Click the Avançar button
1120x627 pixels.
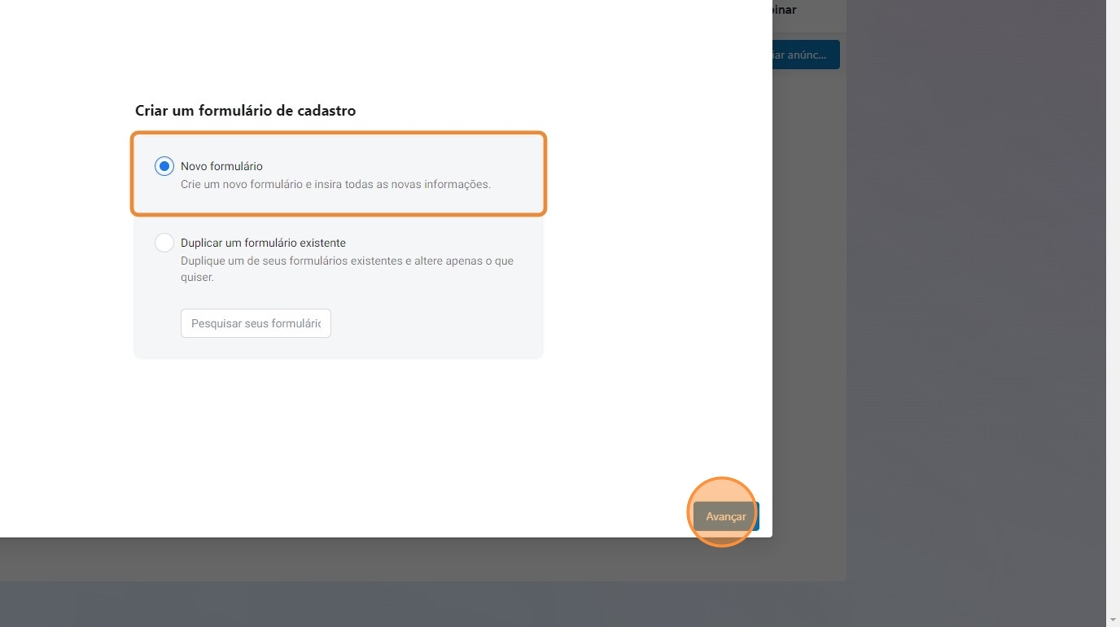(x=726, y=516)
